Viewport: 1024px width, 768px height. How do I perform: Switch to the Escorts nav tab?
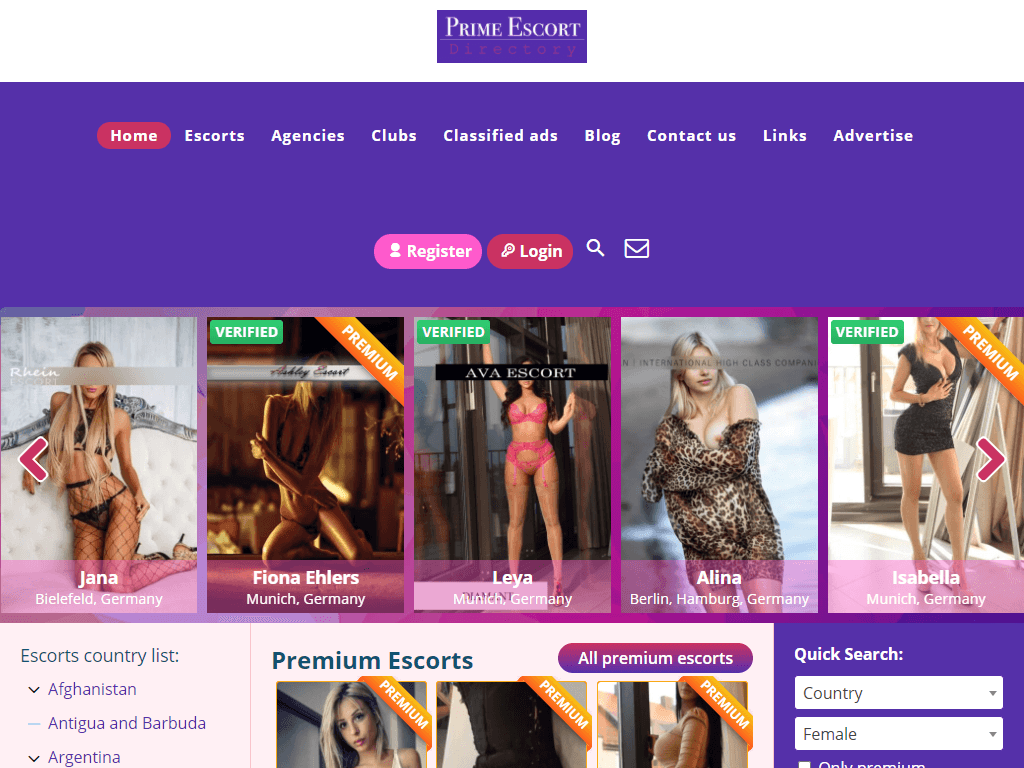pyautogui.click(x=214, y=135)
